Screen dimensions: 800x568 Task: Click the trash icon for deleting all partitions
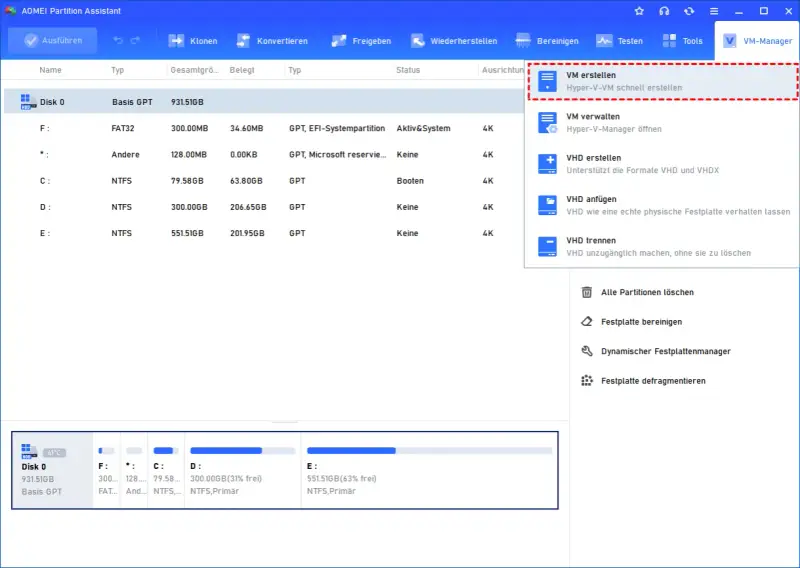pos(587,292)
